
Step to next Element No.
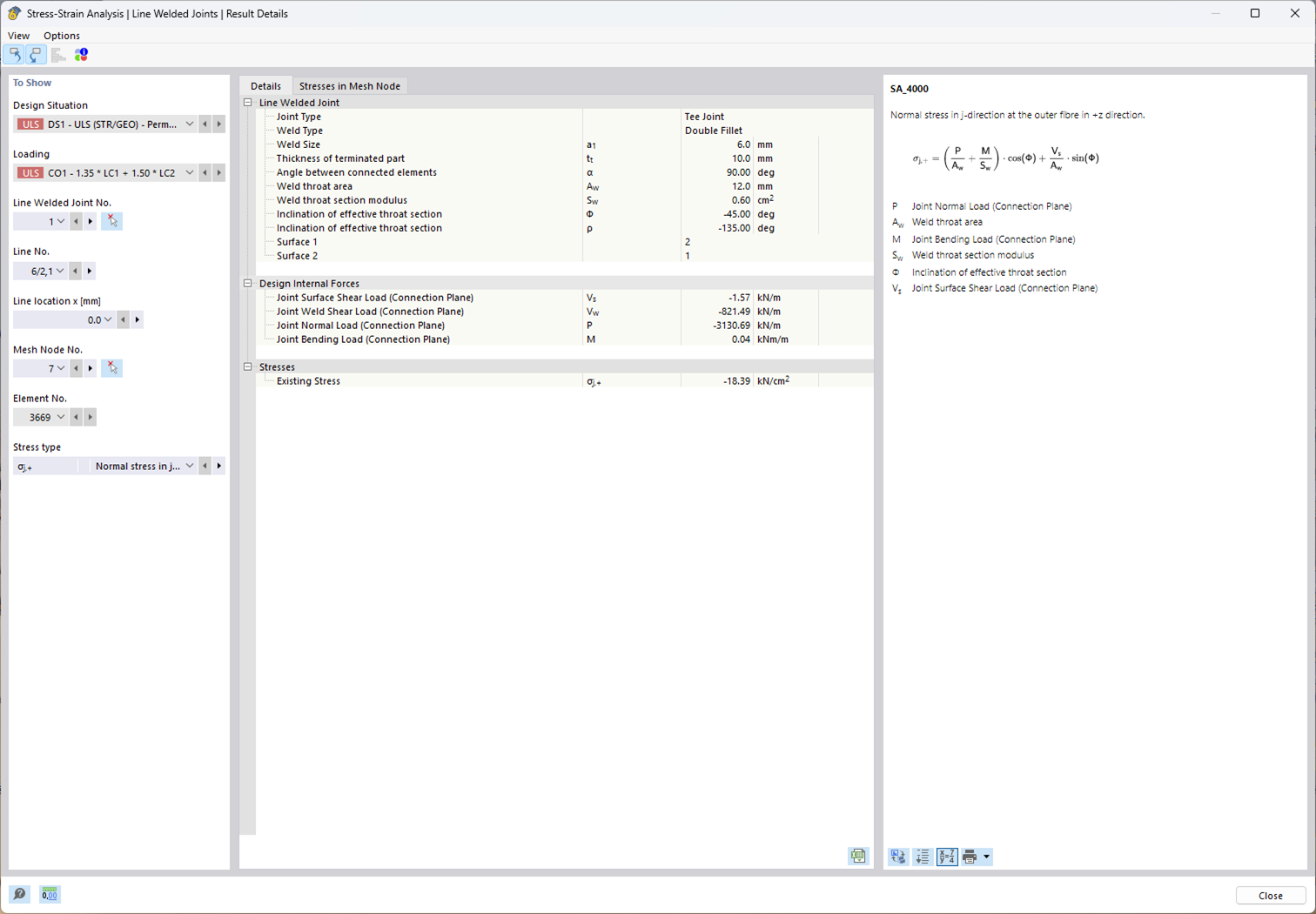91,418
